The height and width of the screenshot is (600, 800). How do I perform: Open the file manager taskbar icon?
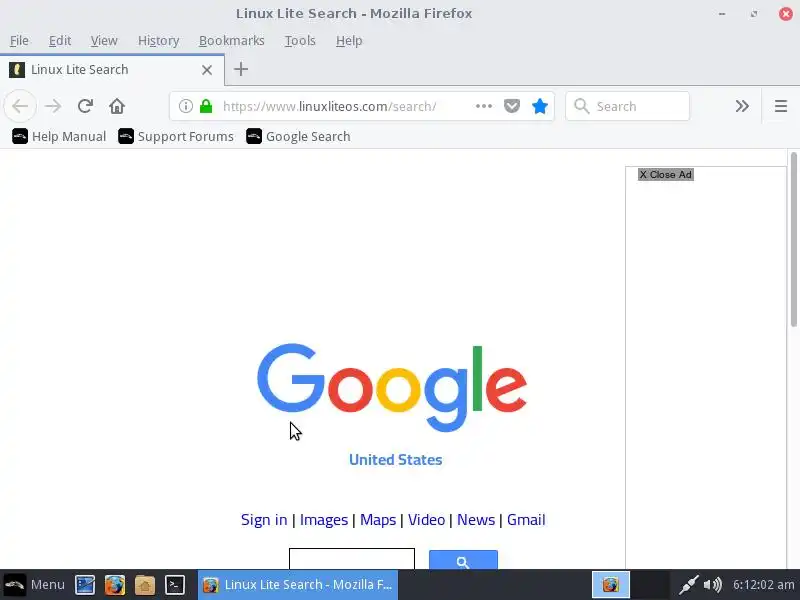tap(144, 585)
